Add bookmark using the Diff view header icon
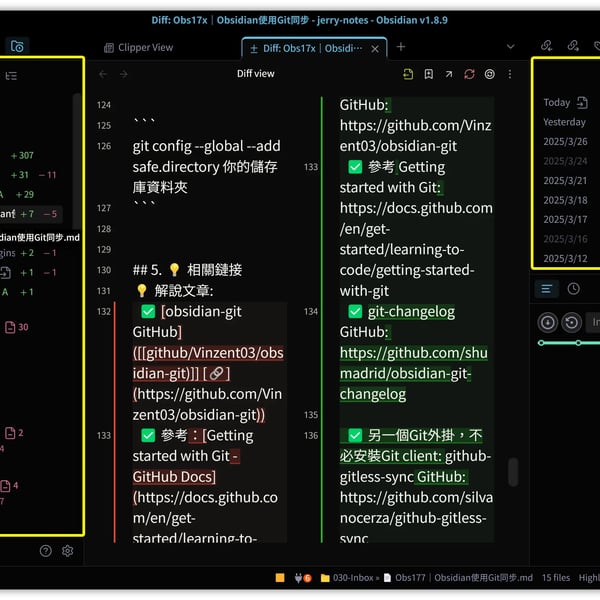This screenshot has height=600, width=600. click(429, 74)
